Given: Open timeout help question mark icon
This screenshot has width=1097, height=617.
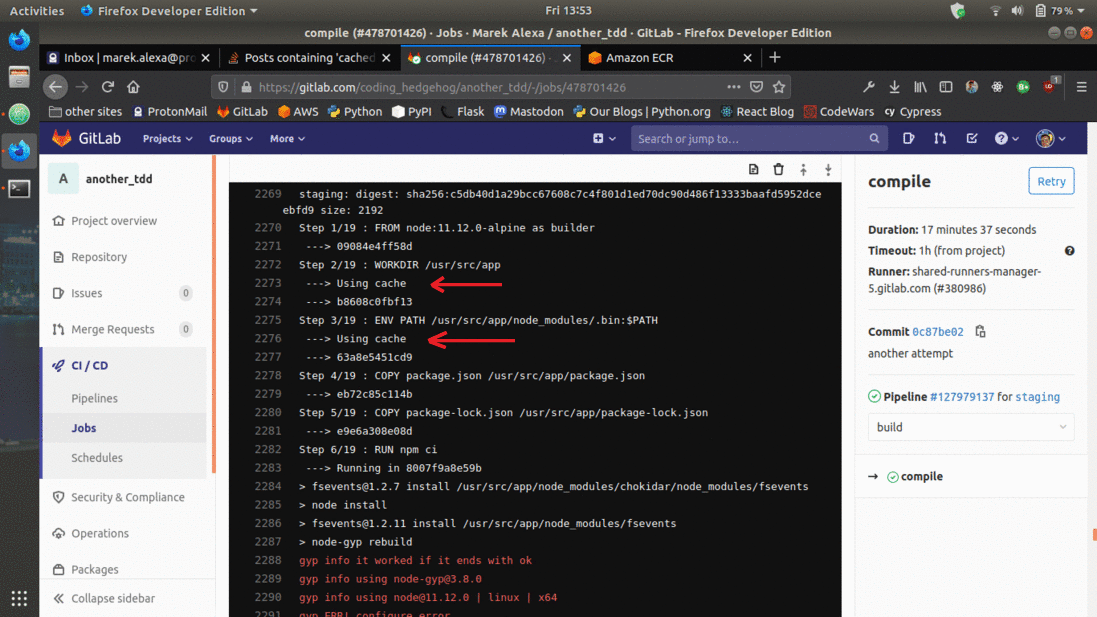Looking at the screenshot, I should click(1069, 250).
